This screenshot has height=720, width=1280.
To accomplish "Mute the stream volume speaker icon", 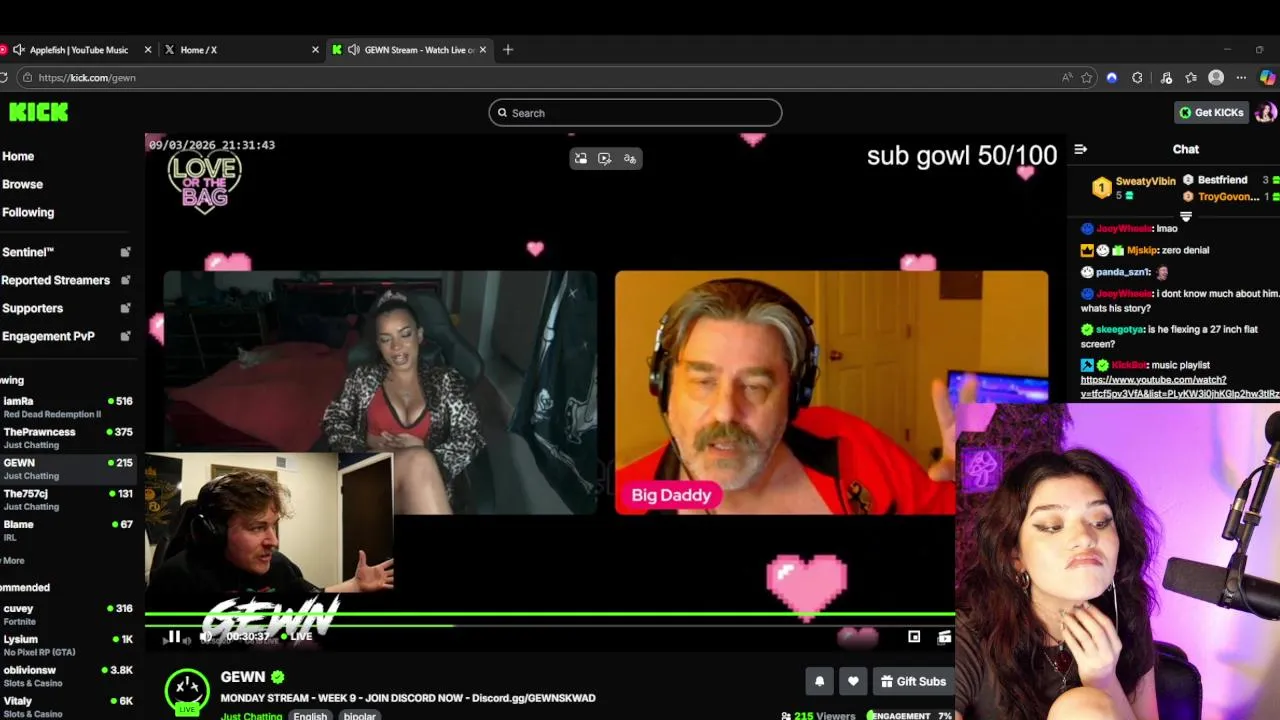I will [x=206, y=637].
